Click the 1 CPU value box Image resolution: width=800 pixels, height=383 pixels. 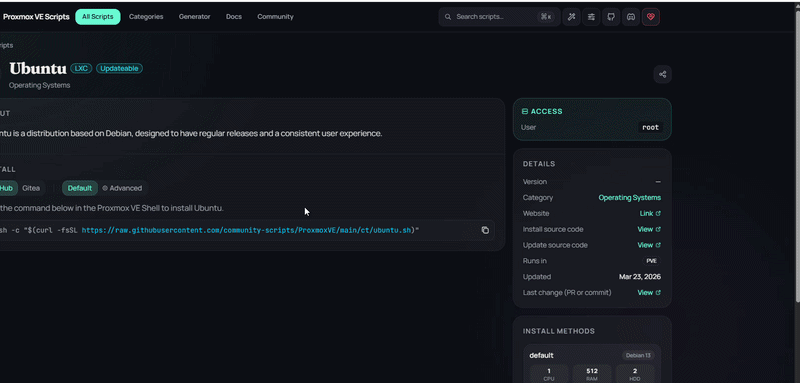click(549, 373)
